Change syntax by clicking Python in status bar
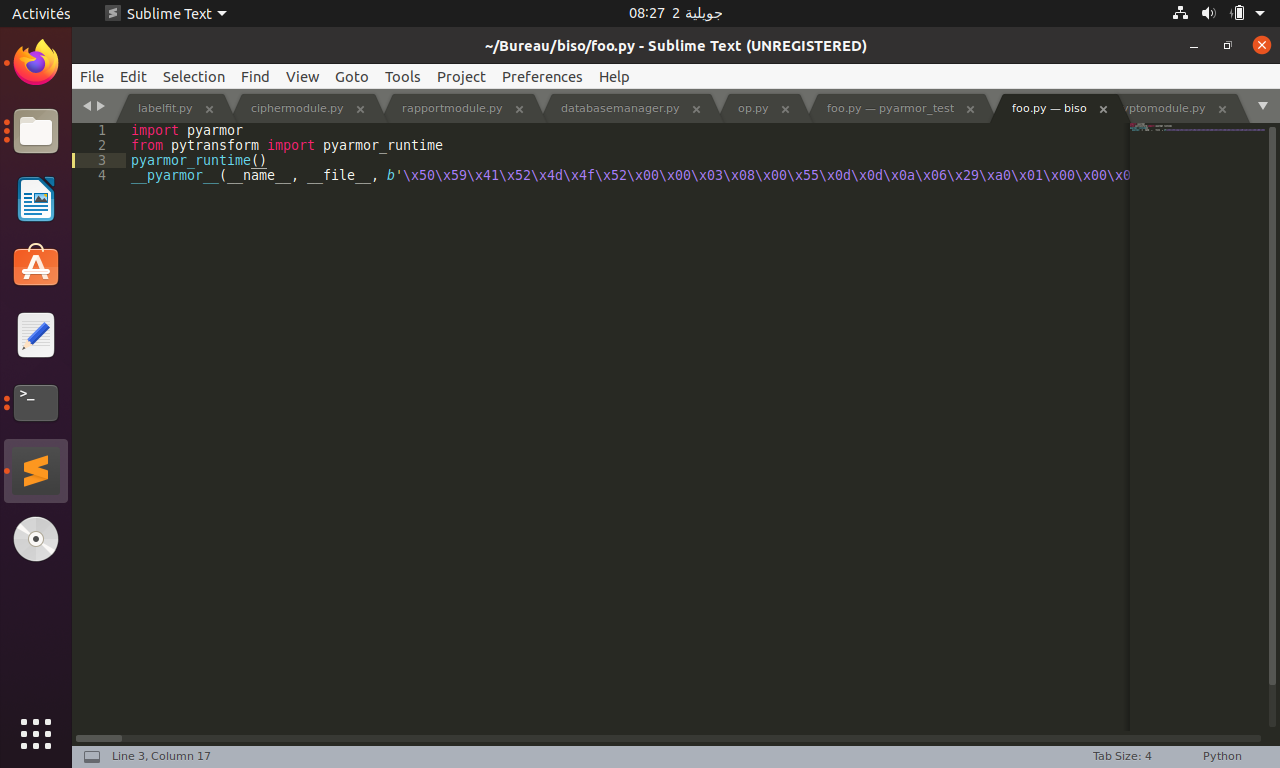The height and width of the screenshot is (768, 1280). (x=1222, y=756)
